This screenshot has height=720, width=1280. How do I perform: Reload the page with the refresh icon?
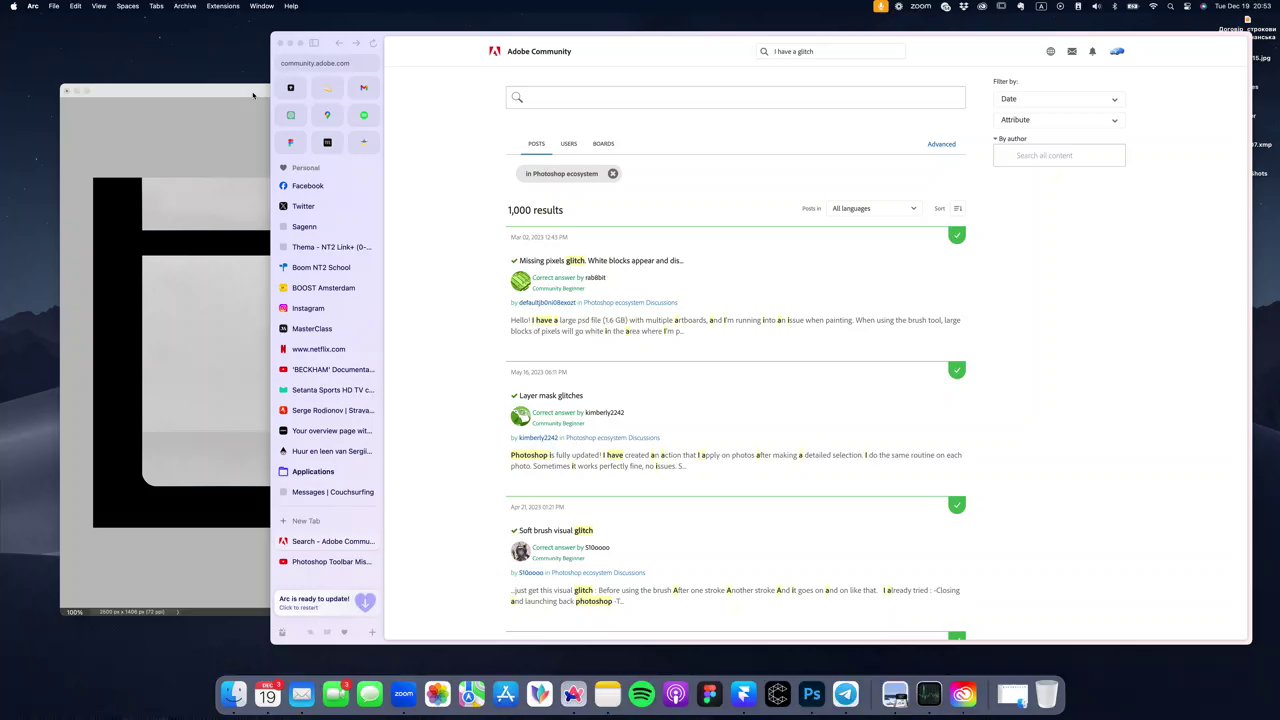pos(373,43)
